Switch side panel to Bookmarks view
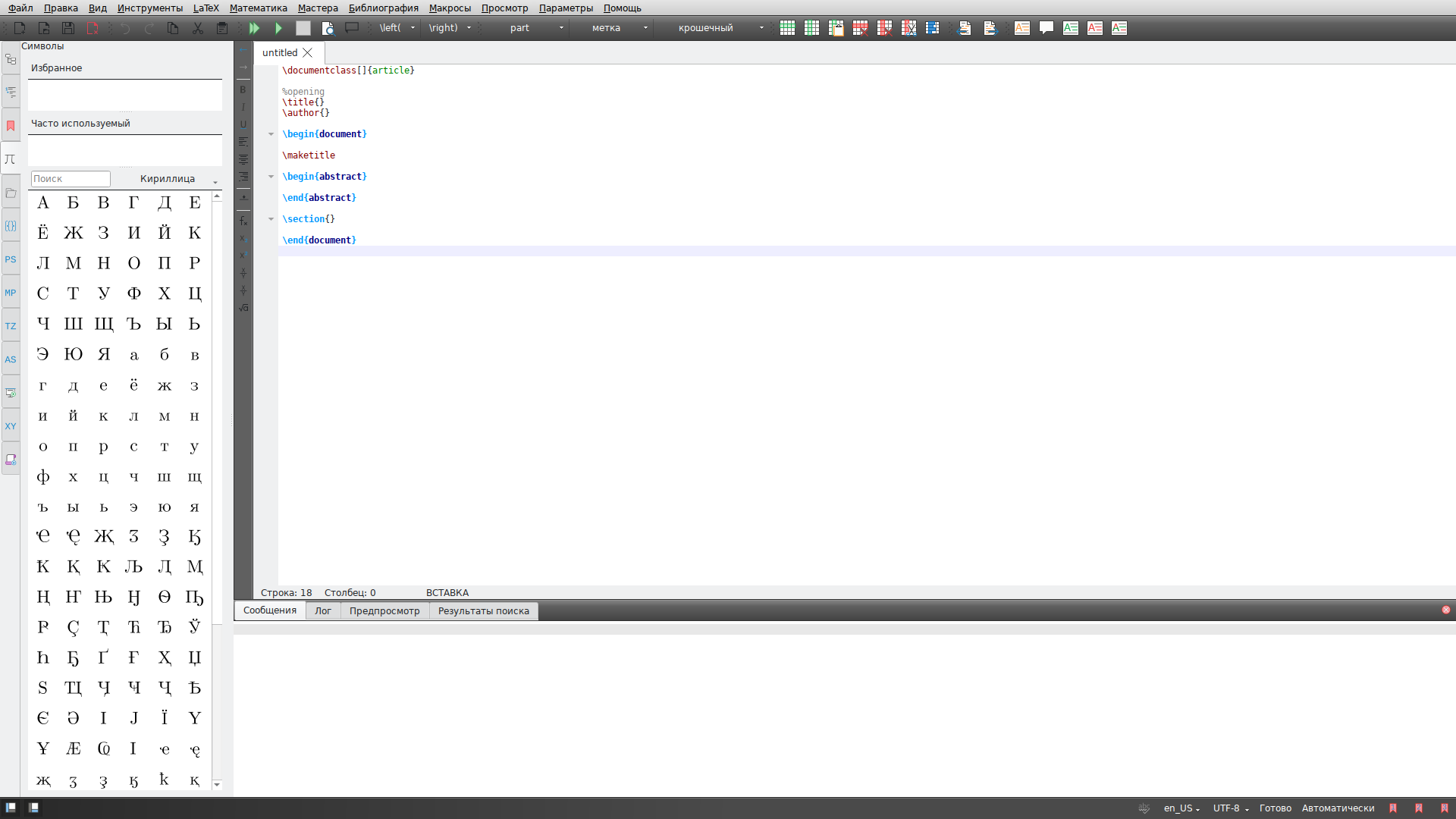Image resolution: width=1456 pixels, height=819 pixels. [x=11, y=126]
